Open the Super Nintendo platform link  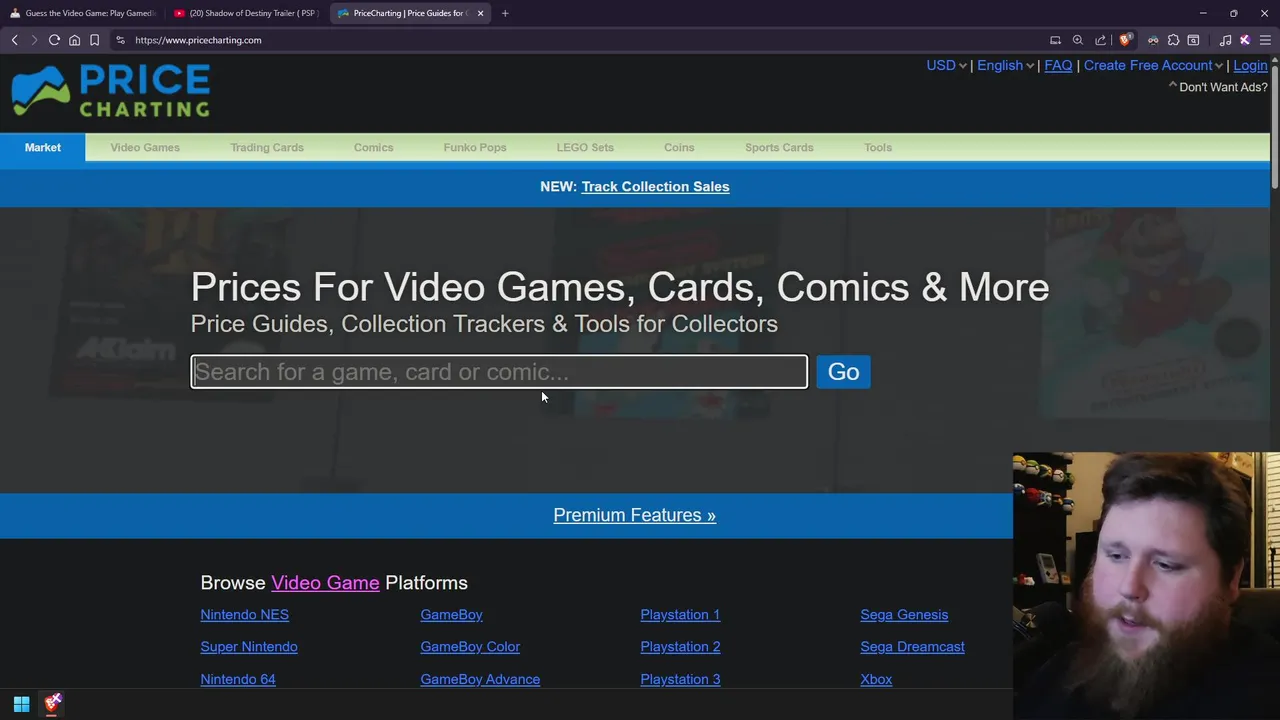click(x=249, y=647)
